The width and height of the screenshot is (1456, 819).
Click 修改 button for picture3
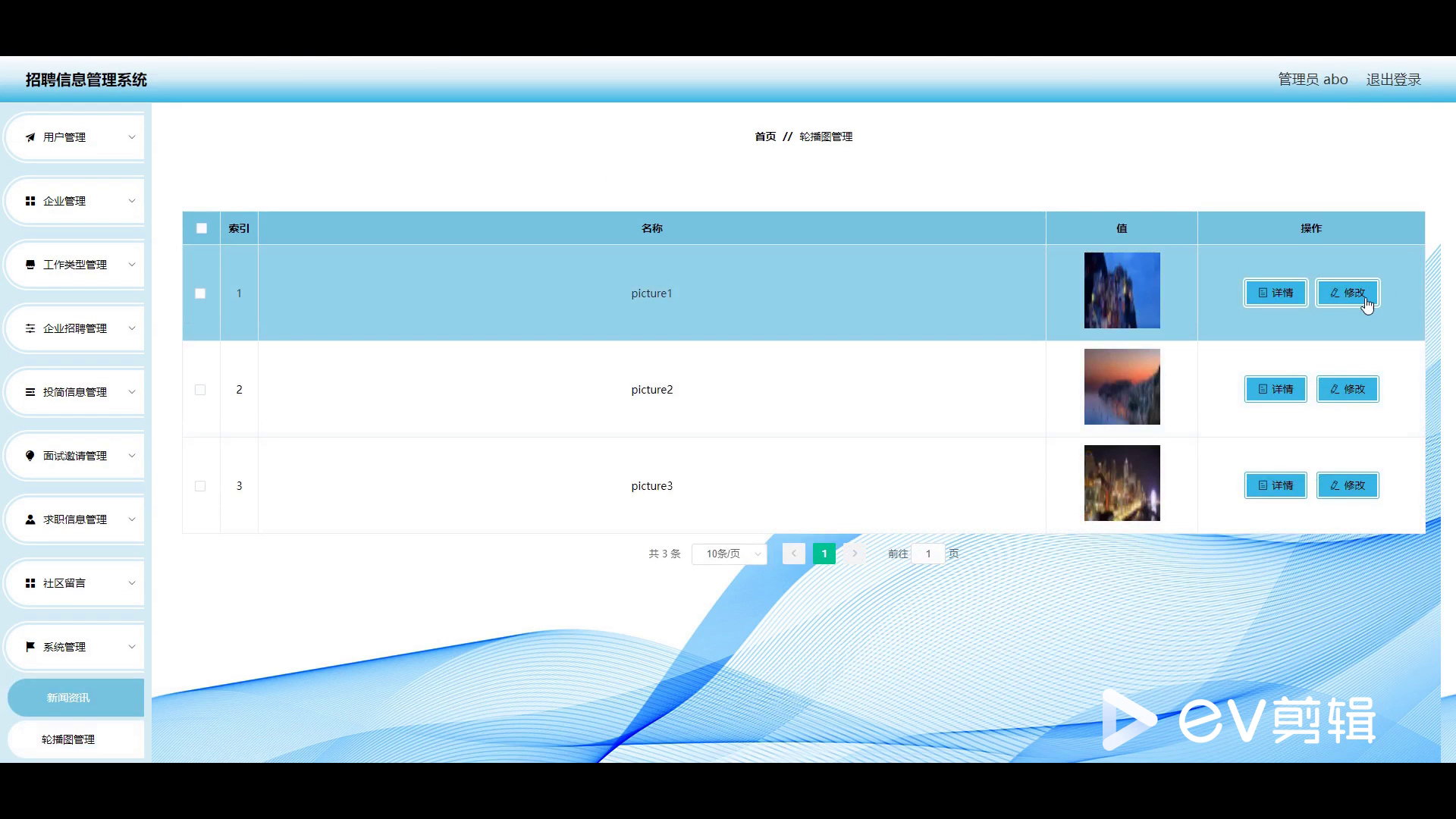pos(1348,485)
